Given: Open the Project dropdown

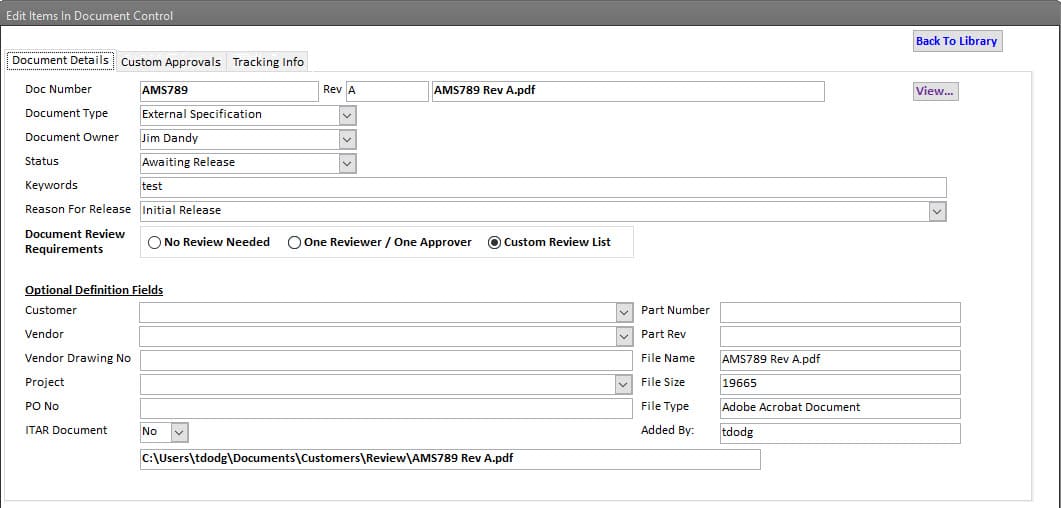Looking at the screenshot, I should (624, 384).
